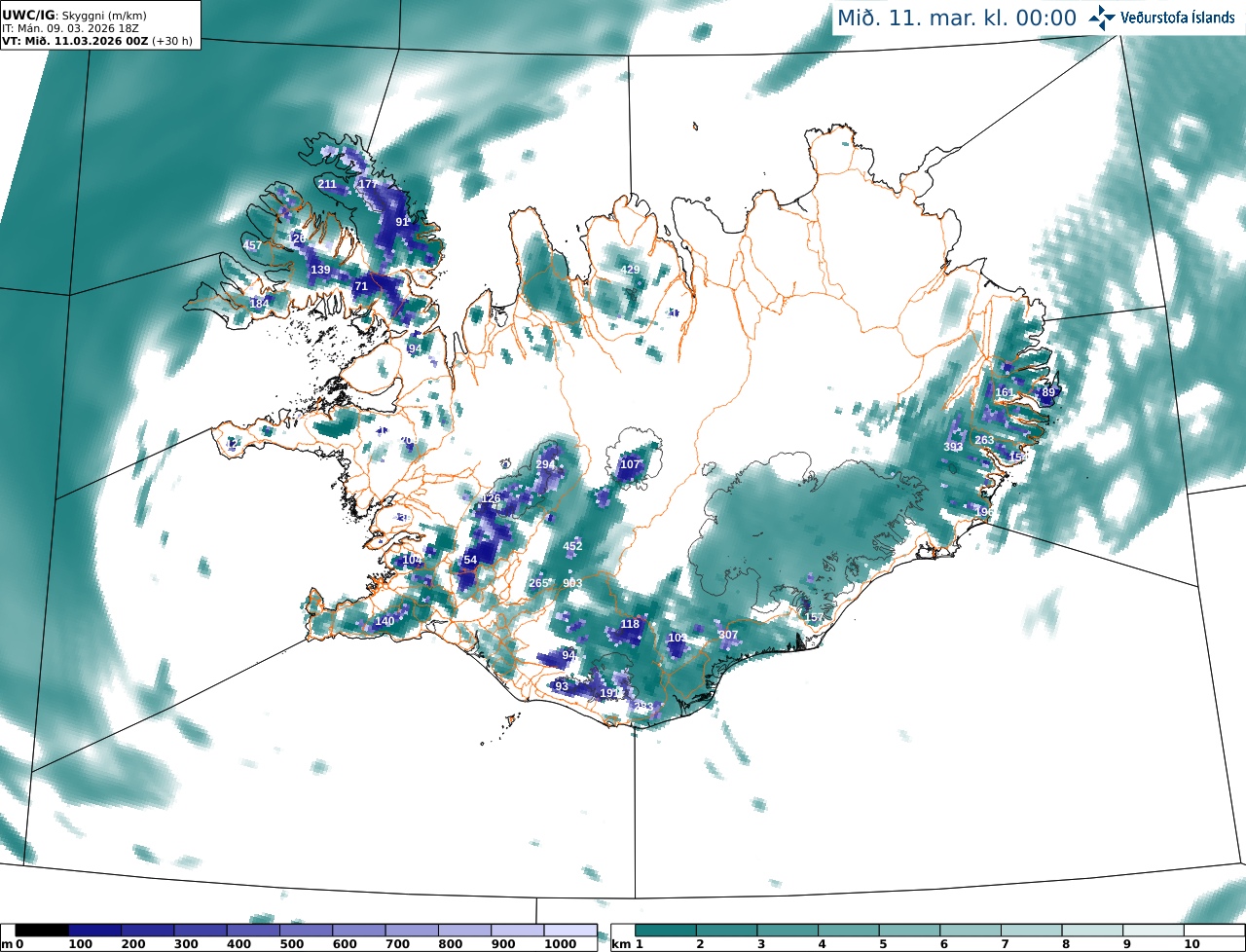The image size is (1246, 952).
Task: Click the 'VT: Mið. 11.03.2026 00Z (+30 h)' line
Action: [95, 41]
